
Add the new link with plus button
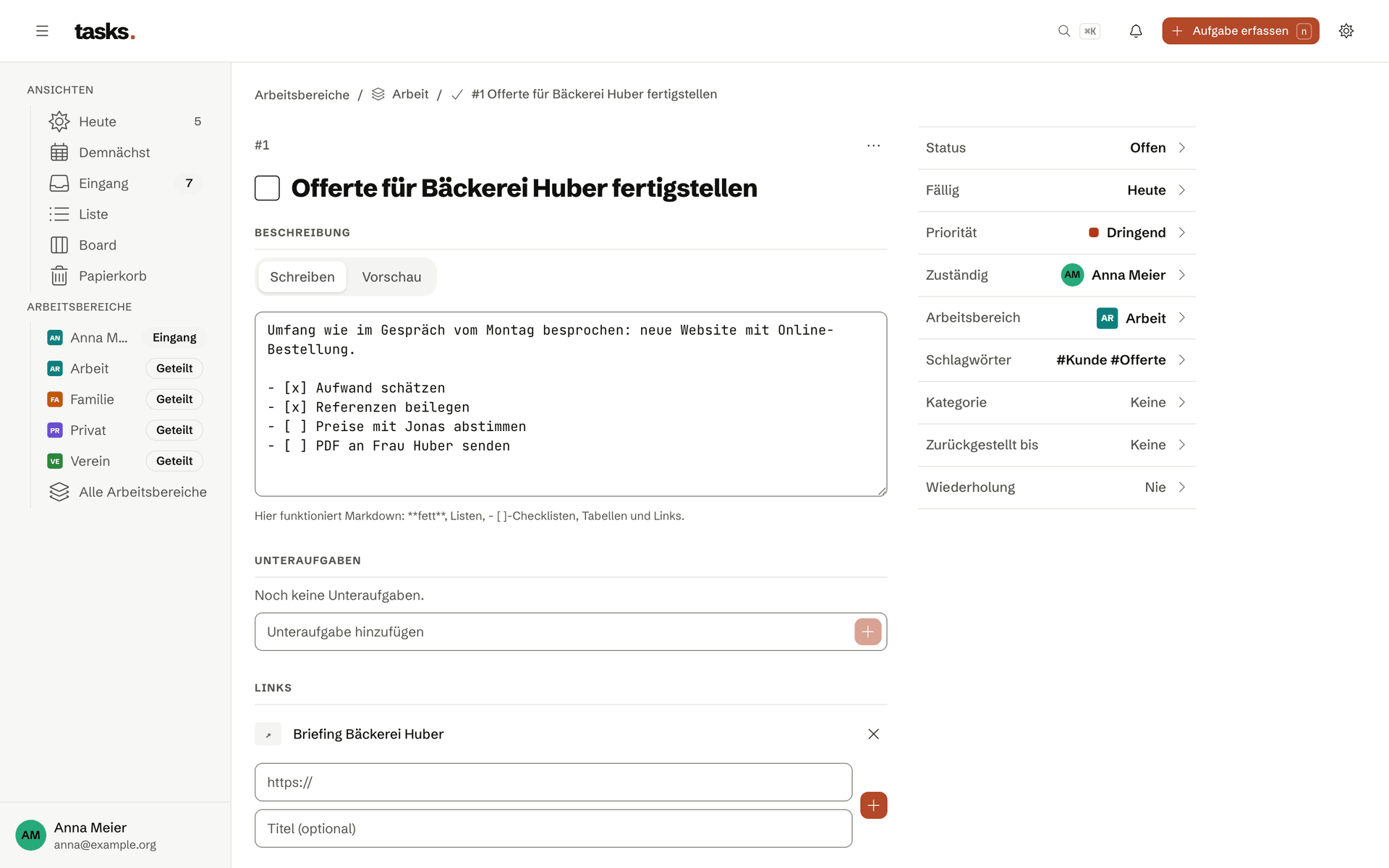873,805
